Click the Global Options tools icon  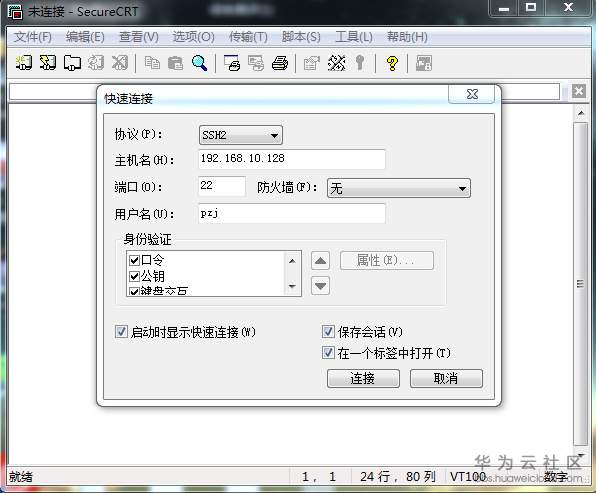coord(336,63)
